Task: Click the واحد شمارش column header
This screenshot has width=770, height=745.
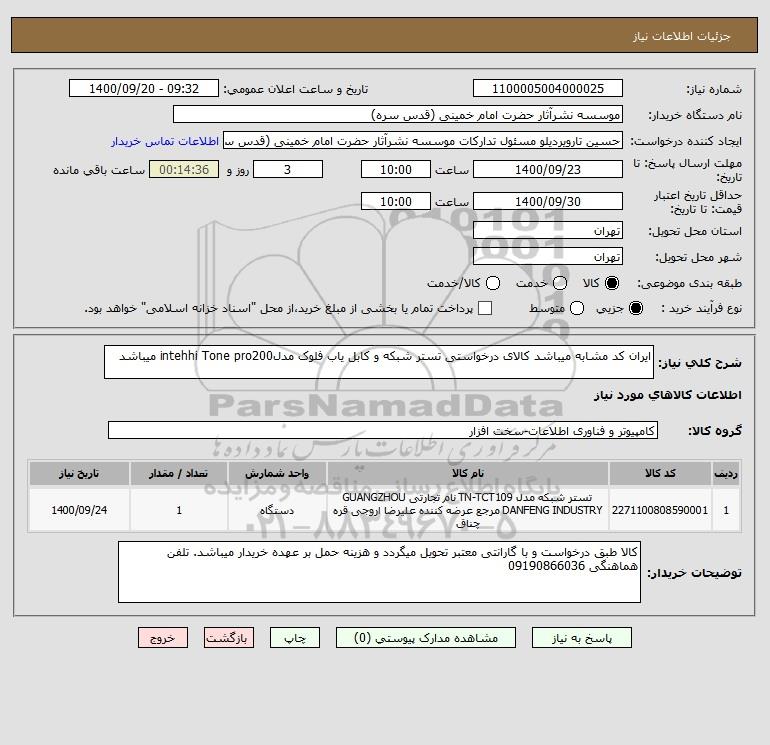Action: (x=277, y=473)
